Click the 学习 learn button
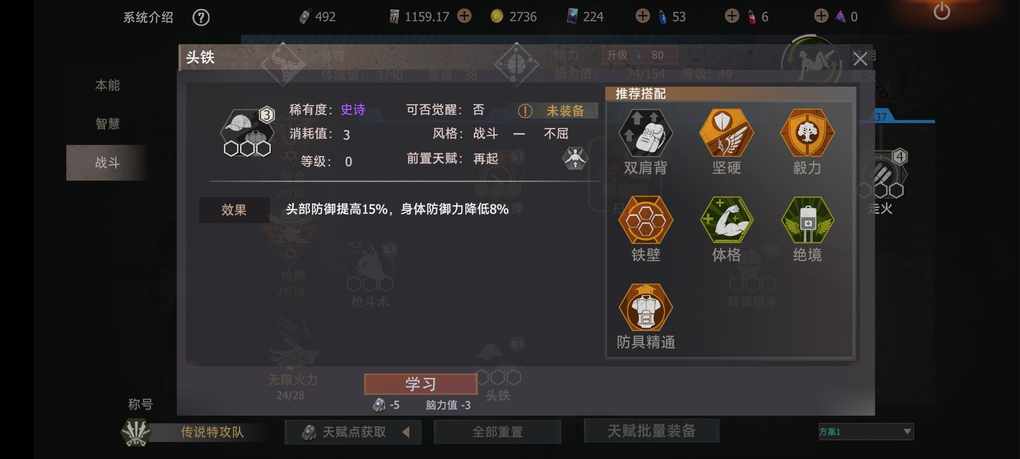Screen dimensions: 1020x459 coord(420,384)
